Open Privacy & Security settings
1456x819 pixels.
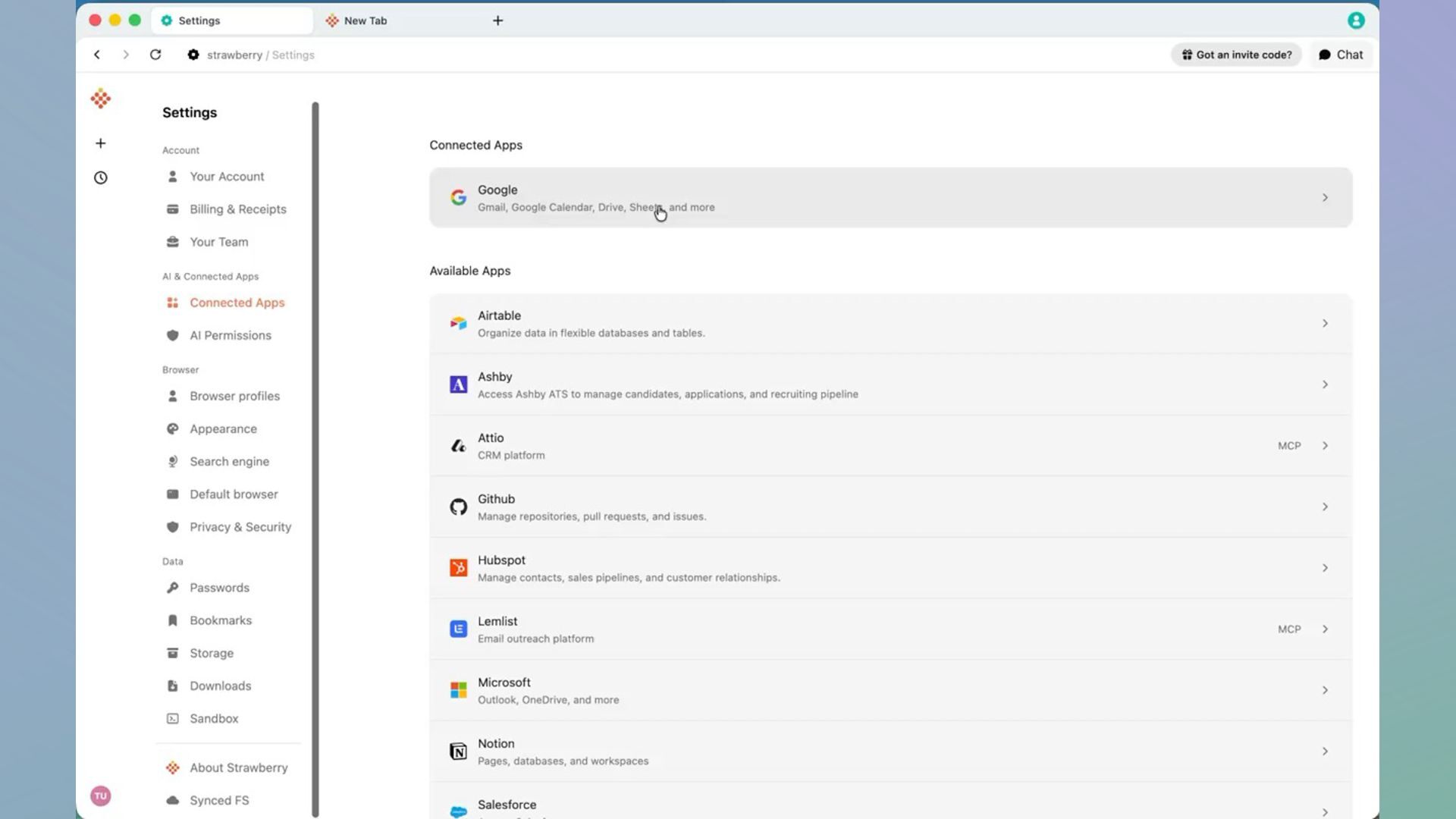[x=240, y=527]
